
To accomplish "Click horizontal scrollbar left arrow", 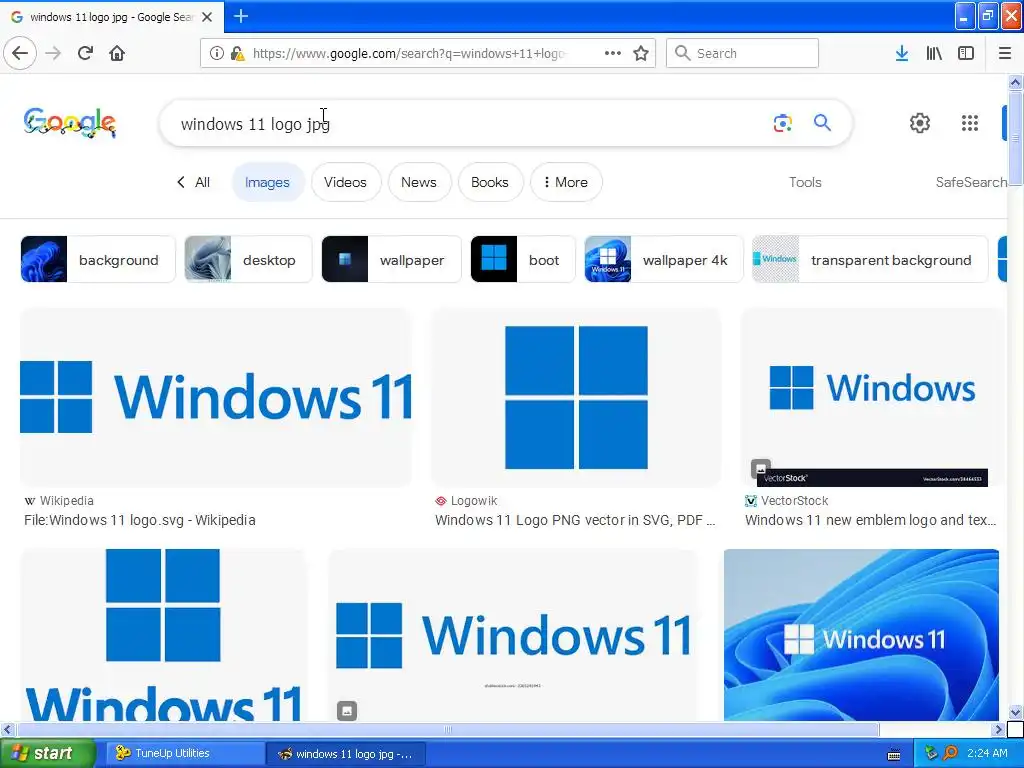I will tap(7, 729).
